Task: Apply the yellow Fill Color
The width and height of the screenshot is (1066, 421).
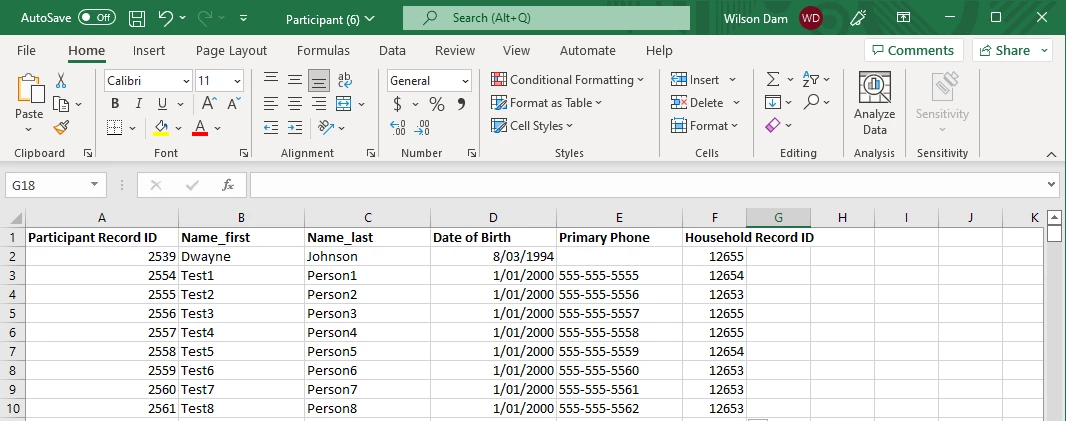Action: [161, 127]
